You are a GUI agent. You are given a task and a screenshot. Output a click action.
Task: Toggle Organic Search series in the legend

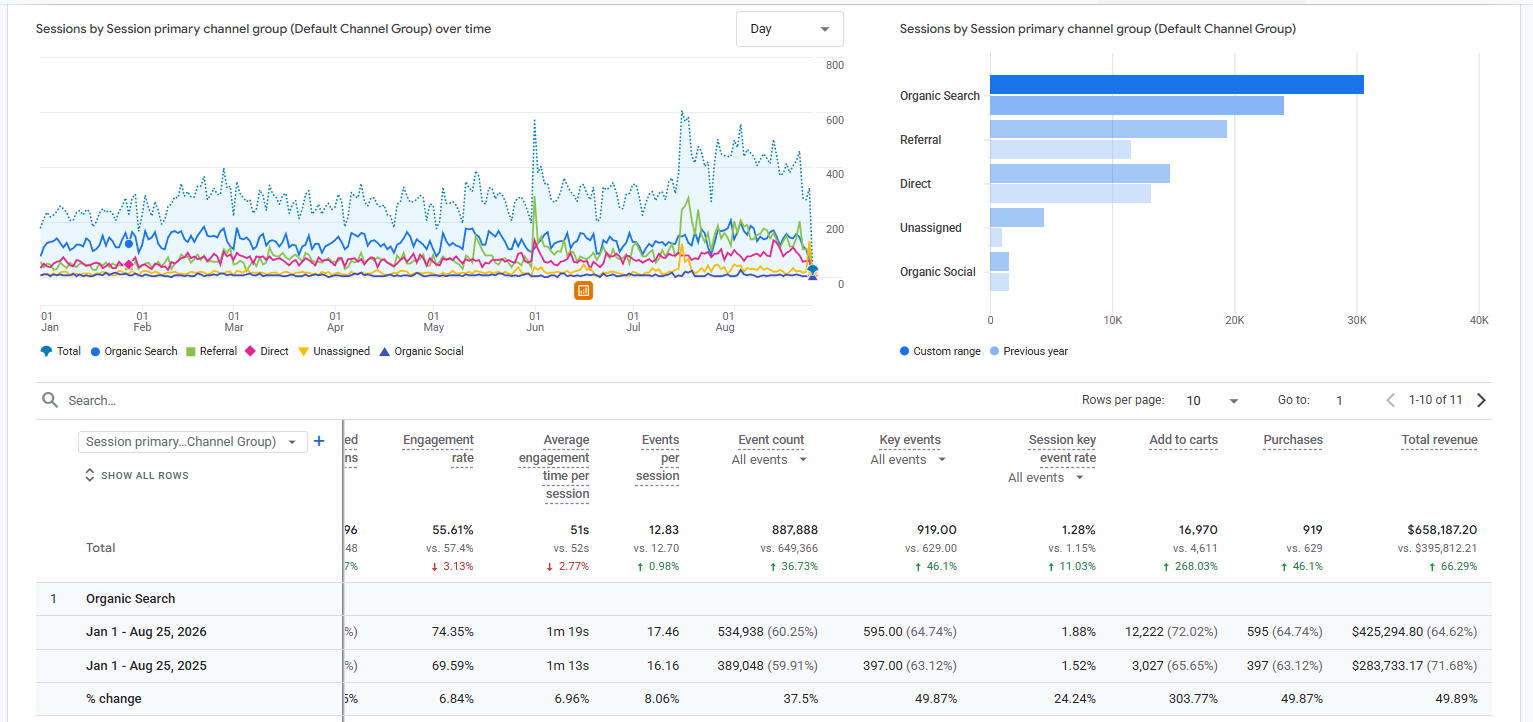point(134,351)
